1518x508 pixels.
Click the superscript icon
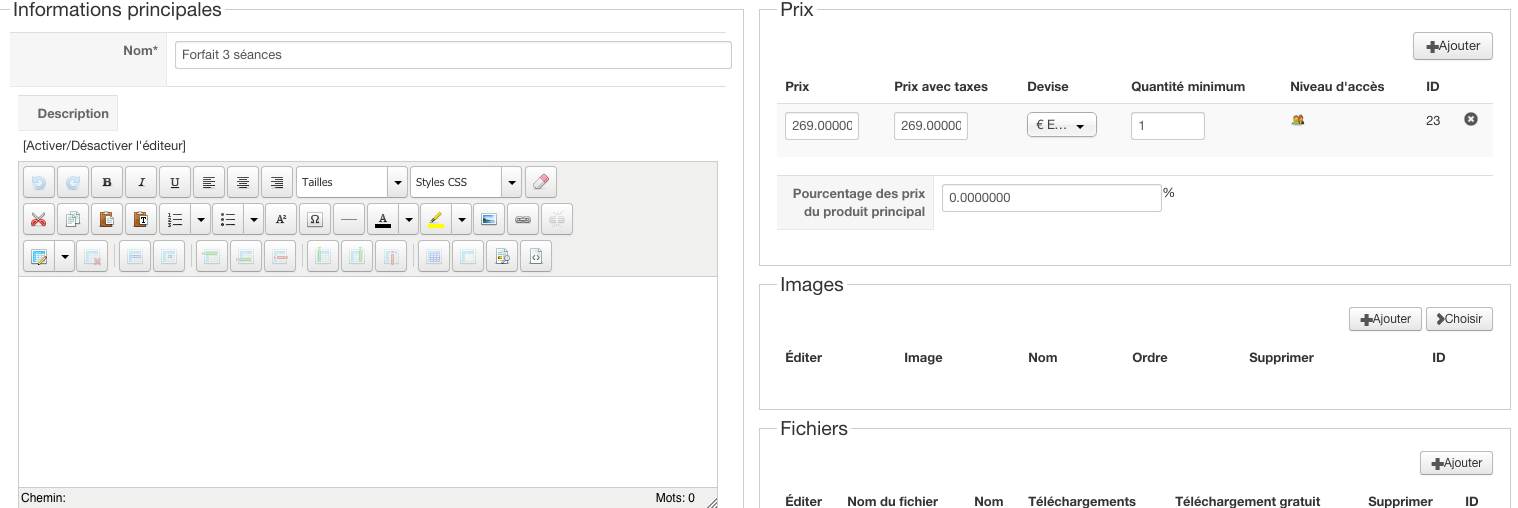pos(281,220)
